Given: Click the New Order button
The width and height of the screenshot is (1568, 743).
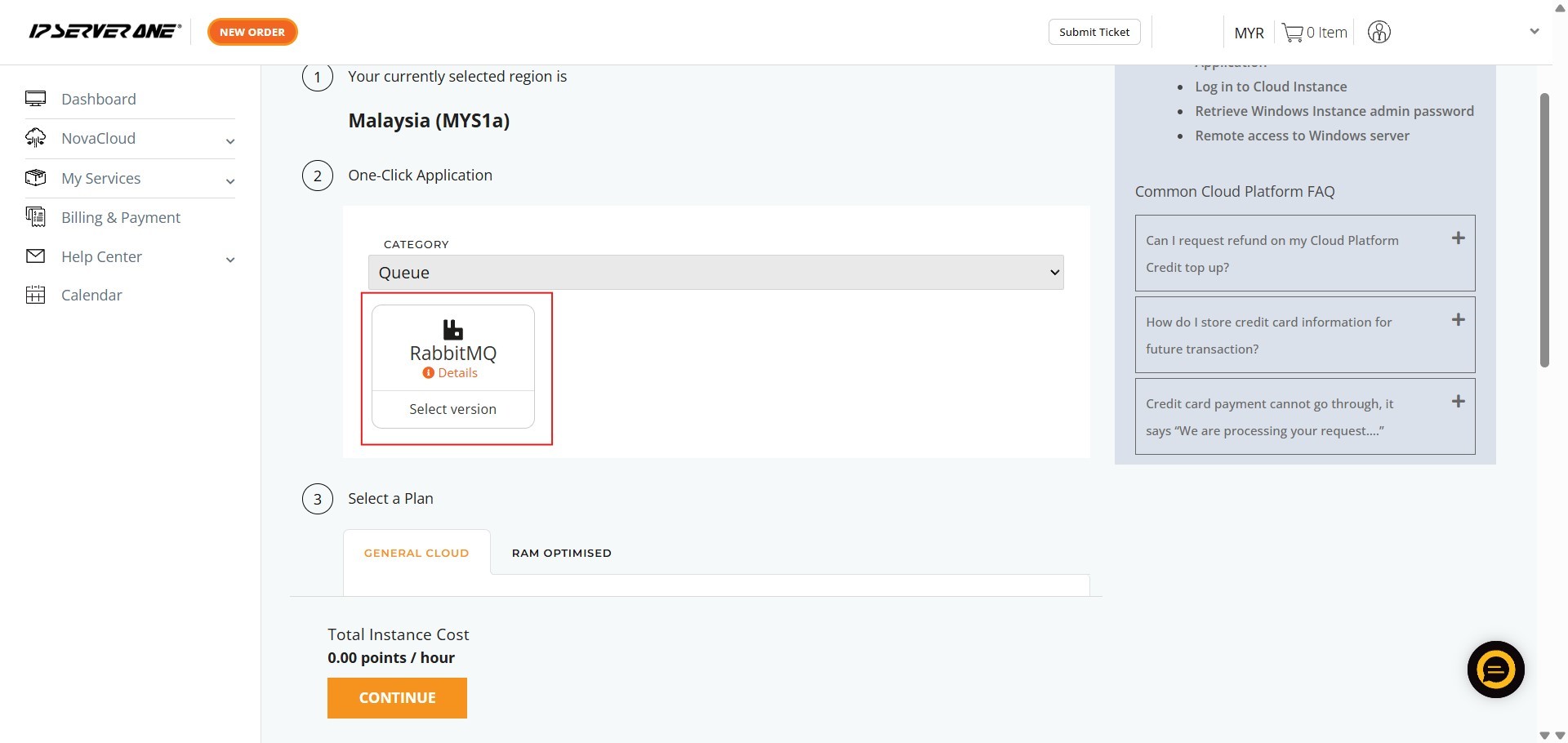Looking at the screenshot, I should click(x=252, y=32).
